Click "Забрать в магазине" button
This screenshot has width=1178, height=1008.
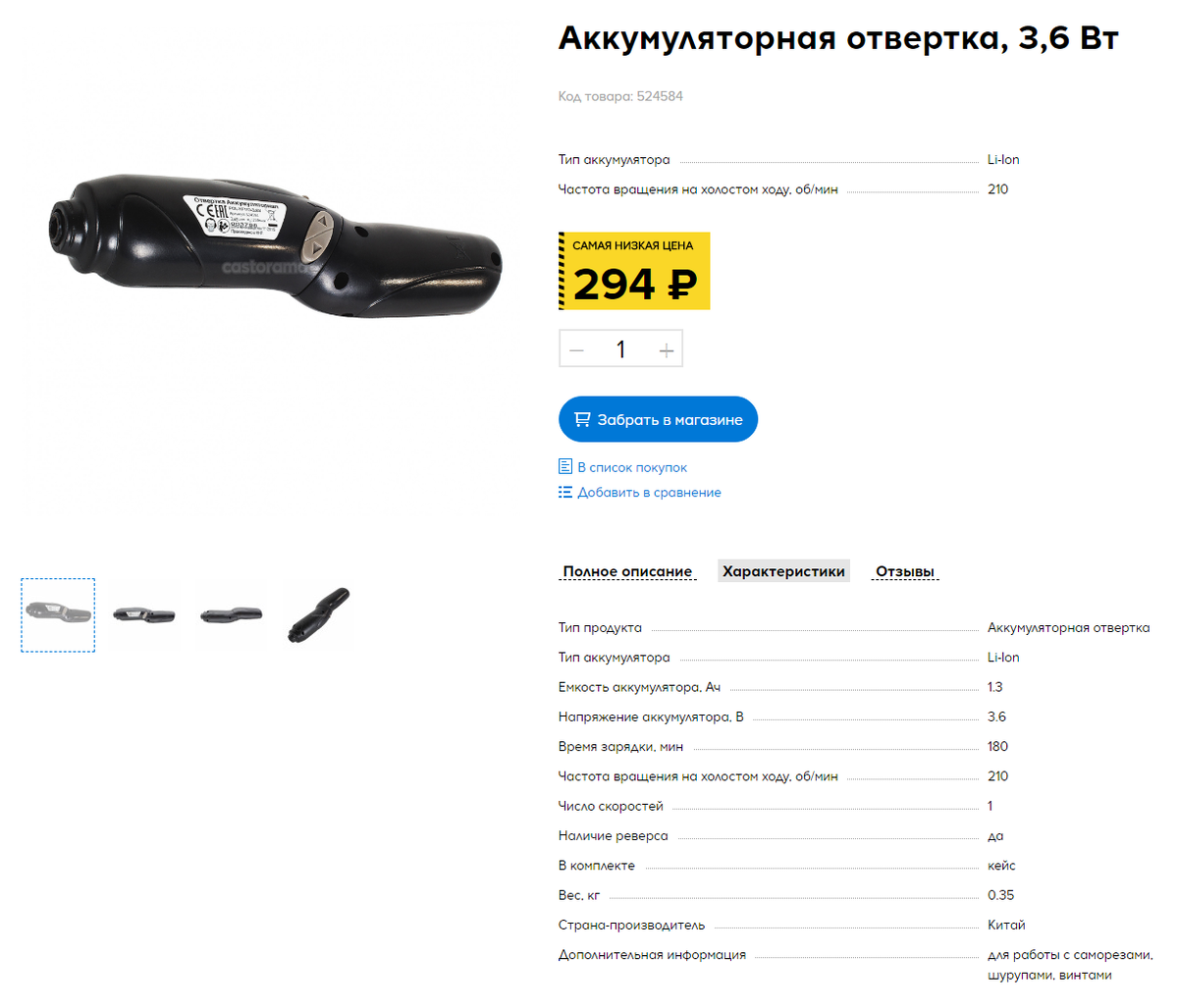point(658,419)
